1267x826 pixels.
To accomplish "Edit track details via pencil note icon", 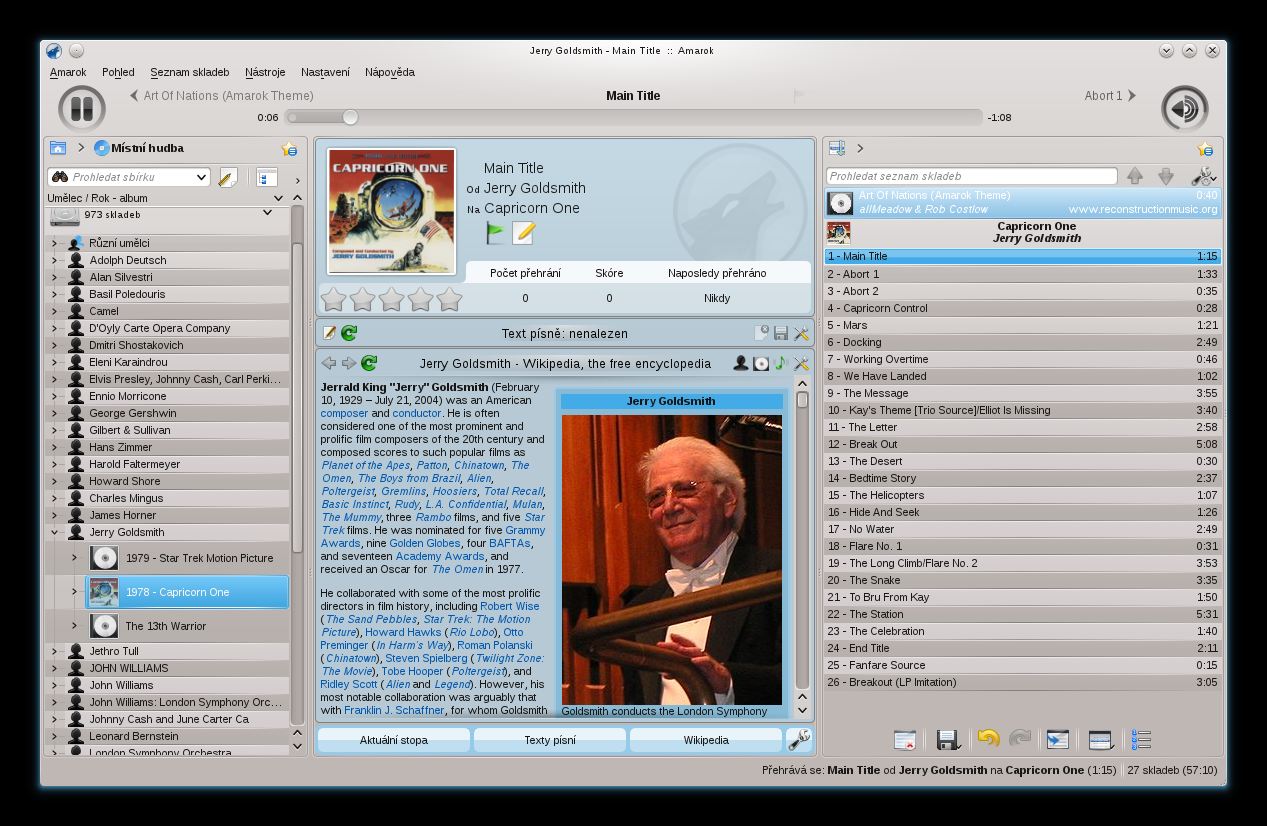I will click(x=524, y=233).
